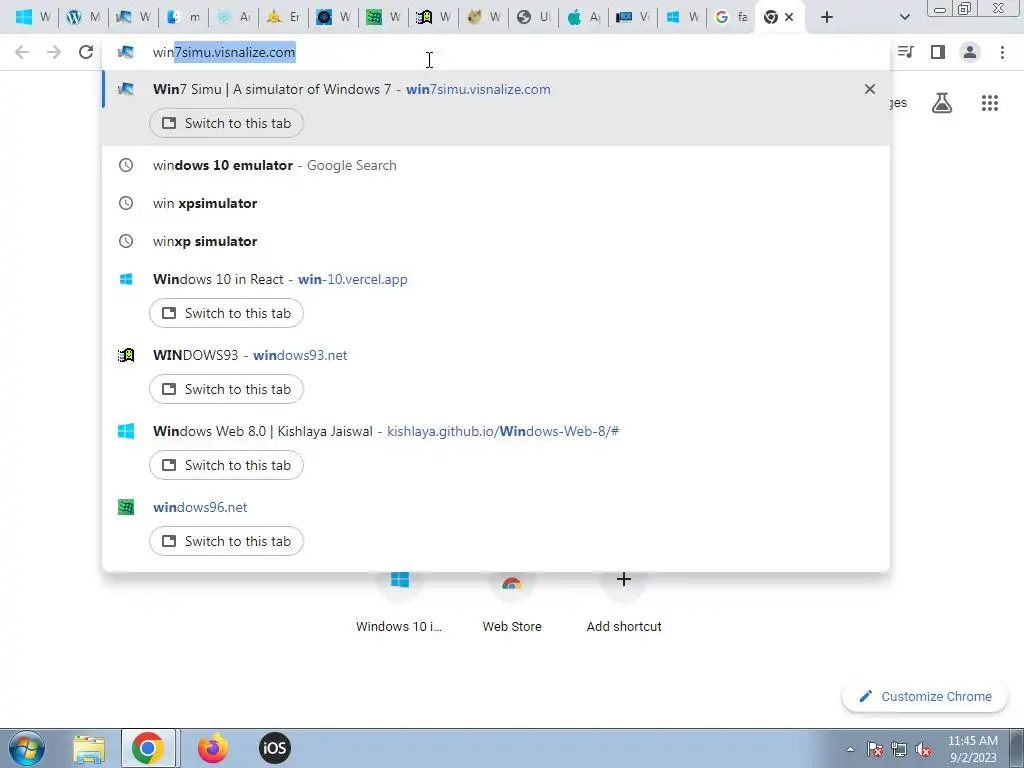Click Switch to this tab under WINDOWS93
The image size is (1024, 768).
(227, 389)
